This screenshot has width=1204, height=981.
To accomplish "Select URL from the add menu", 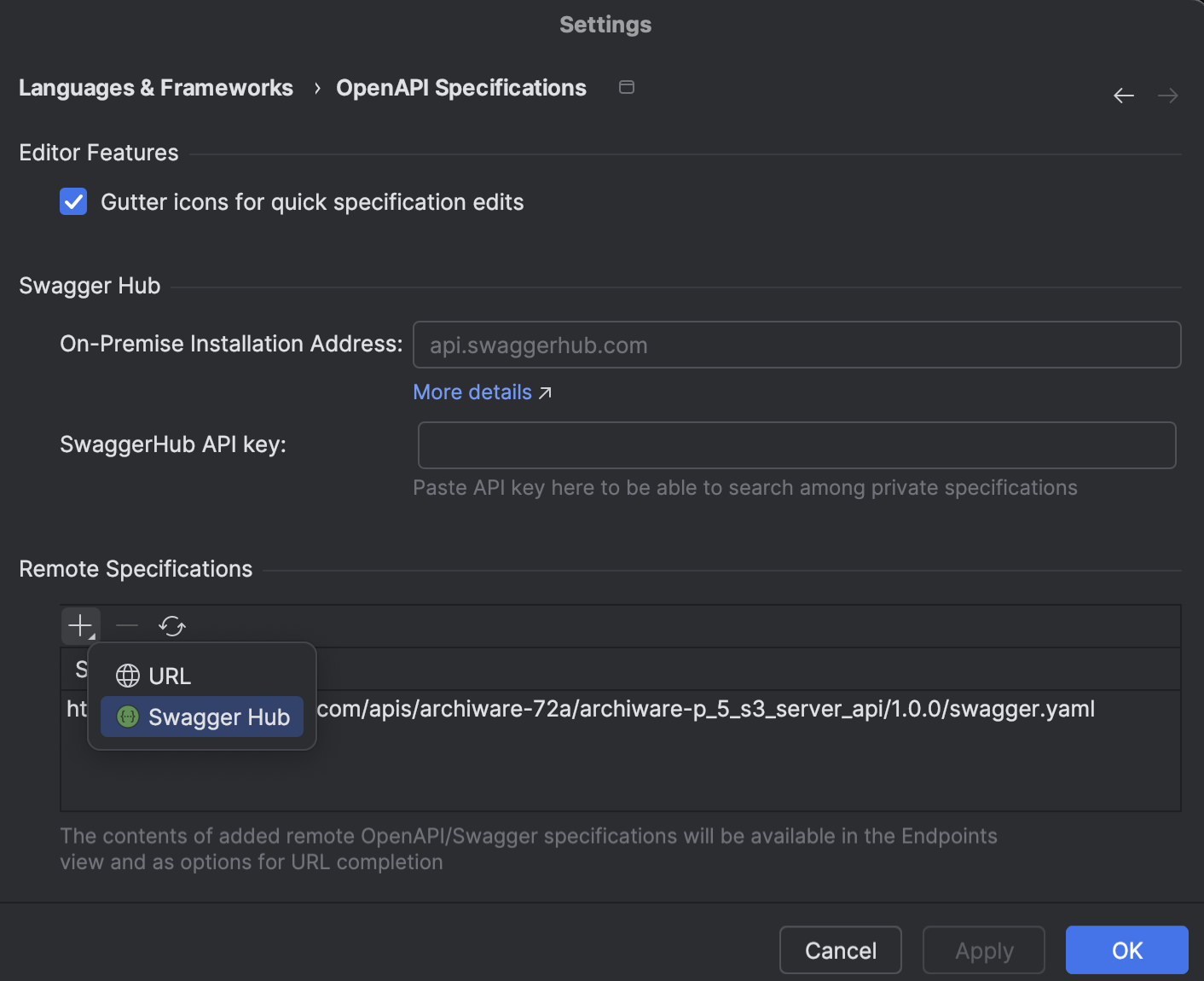I will (x=170, y=675).
